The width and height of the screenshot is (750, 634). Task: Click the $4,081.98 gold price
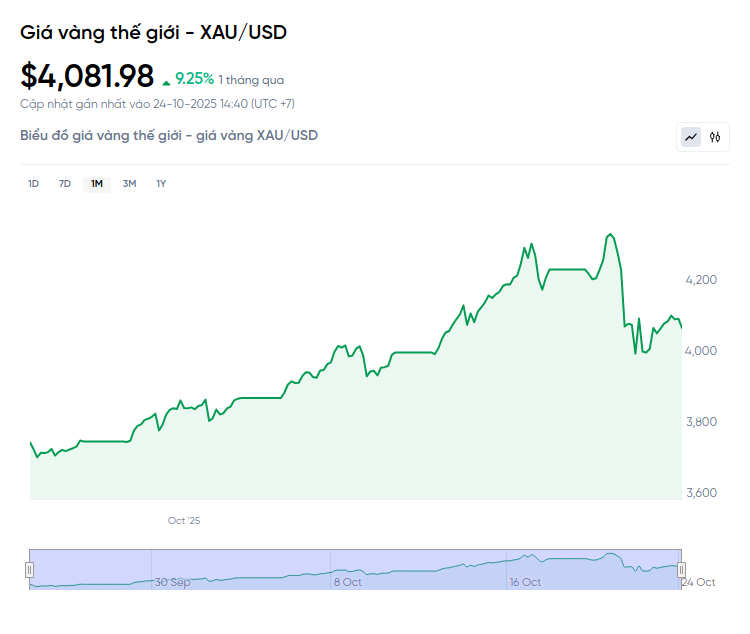click(x=87, y=76)
